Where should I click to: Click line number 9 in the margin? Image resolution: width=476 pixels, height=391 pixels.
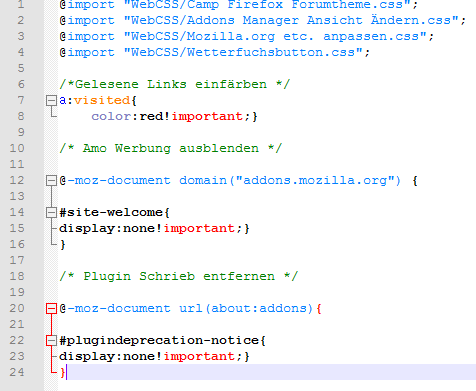pyautogui.click(x=21, y=132)
